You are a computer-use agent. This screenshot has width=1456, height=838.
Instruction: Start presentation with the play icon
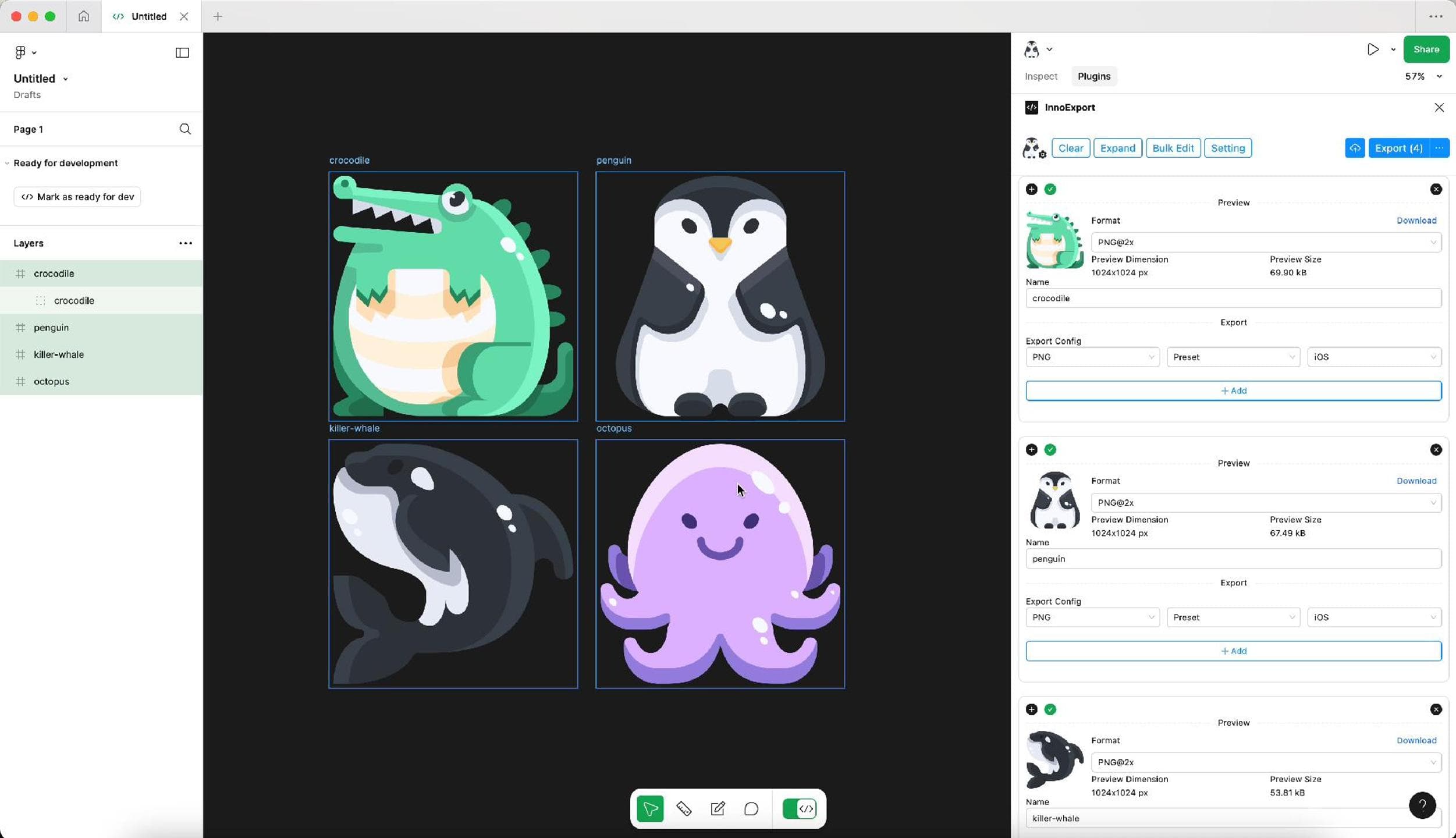click(1373, 49)
